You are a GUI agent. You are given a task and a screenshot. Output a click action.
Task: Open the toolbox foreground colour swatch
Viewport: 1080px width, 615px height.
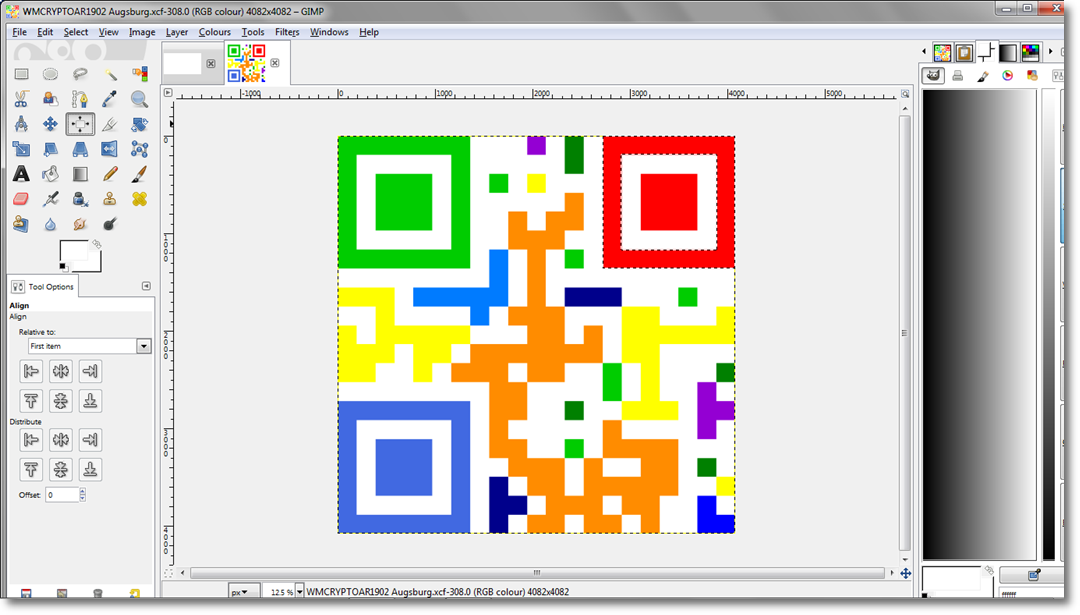pyautogui.click(x=72, y=250)
